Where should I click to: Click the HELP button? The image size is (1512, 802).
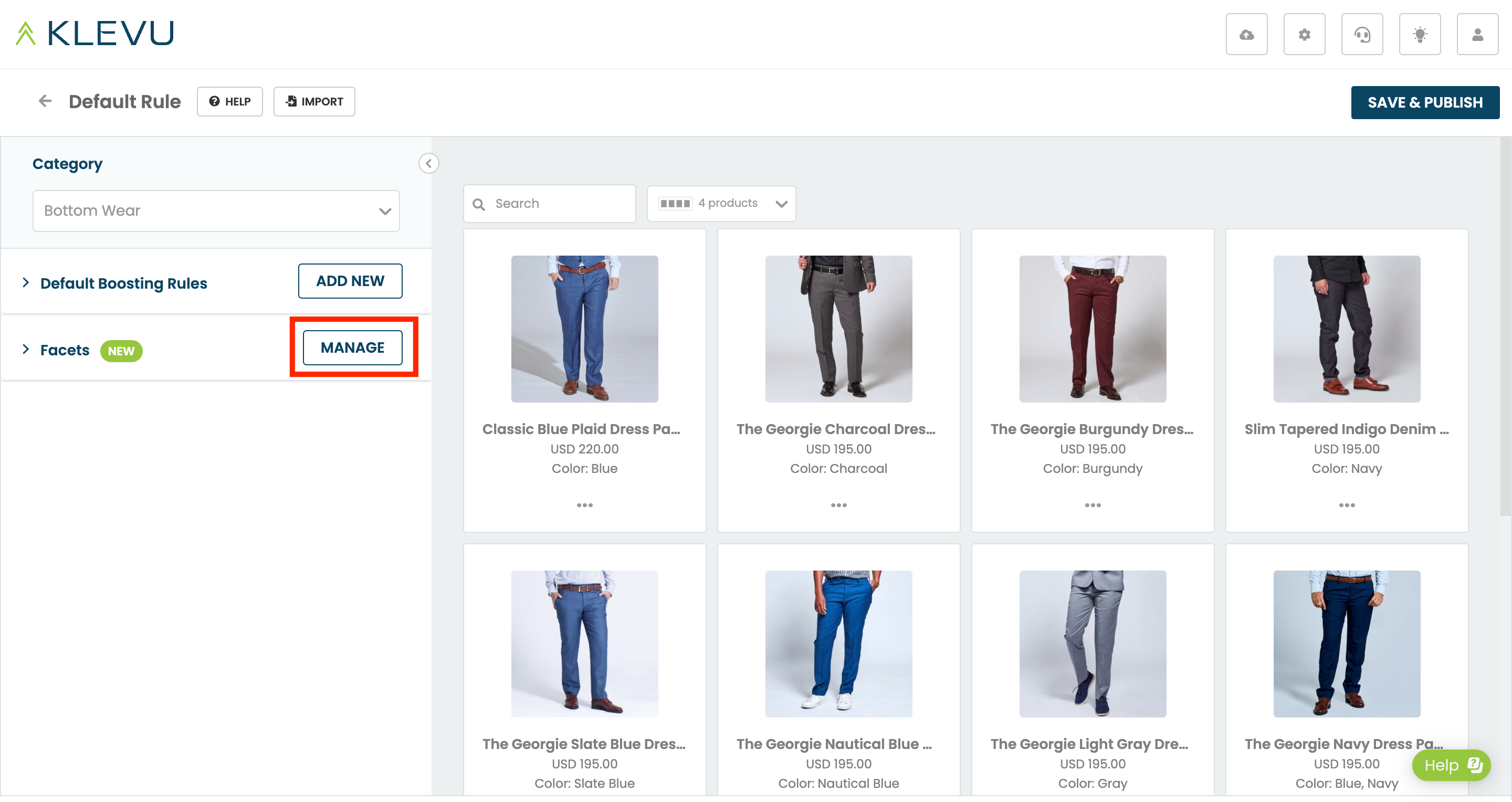[230, 101]
